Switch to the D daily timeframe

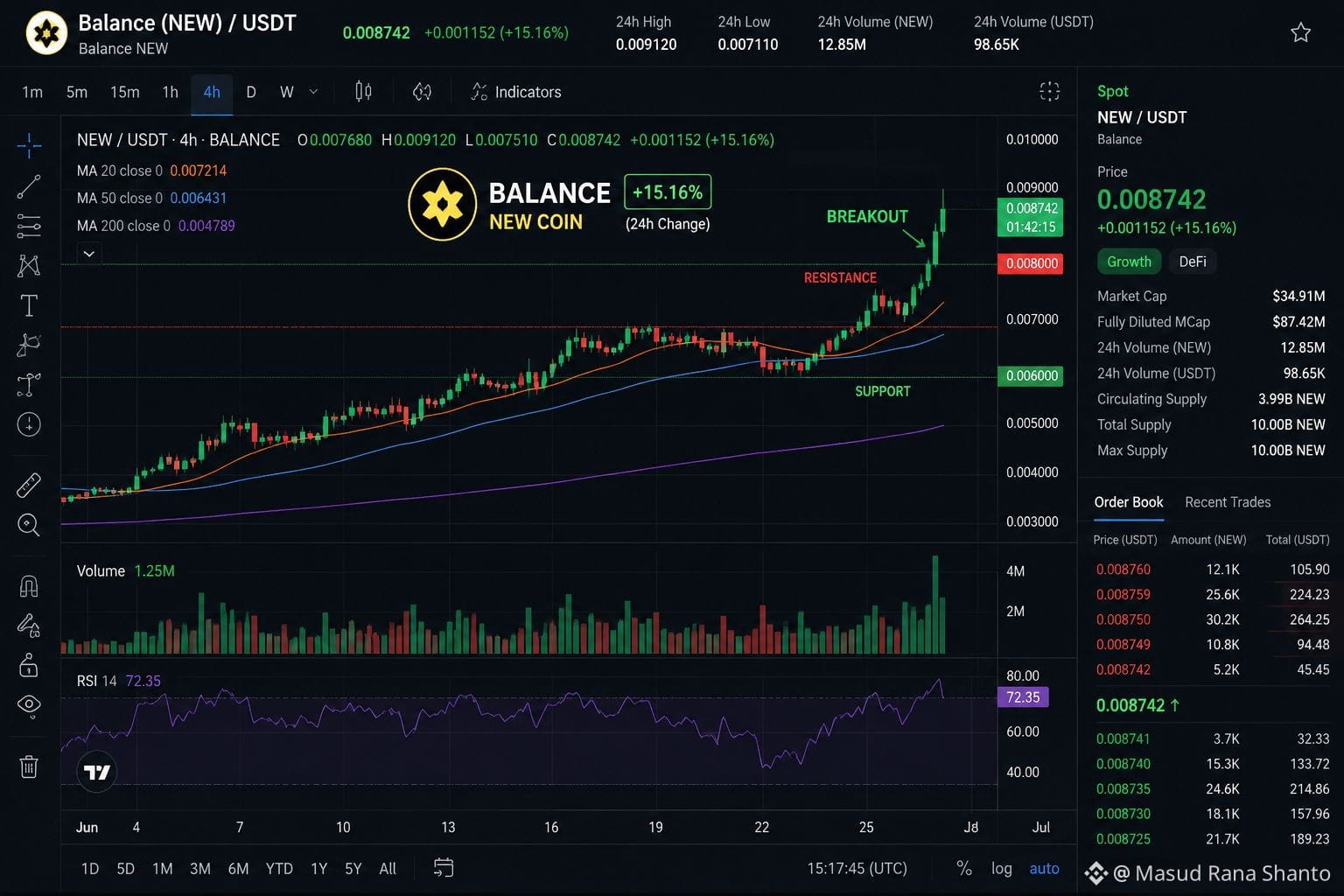[251, 92]
